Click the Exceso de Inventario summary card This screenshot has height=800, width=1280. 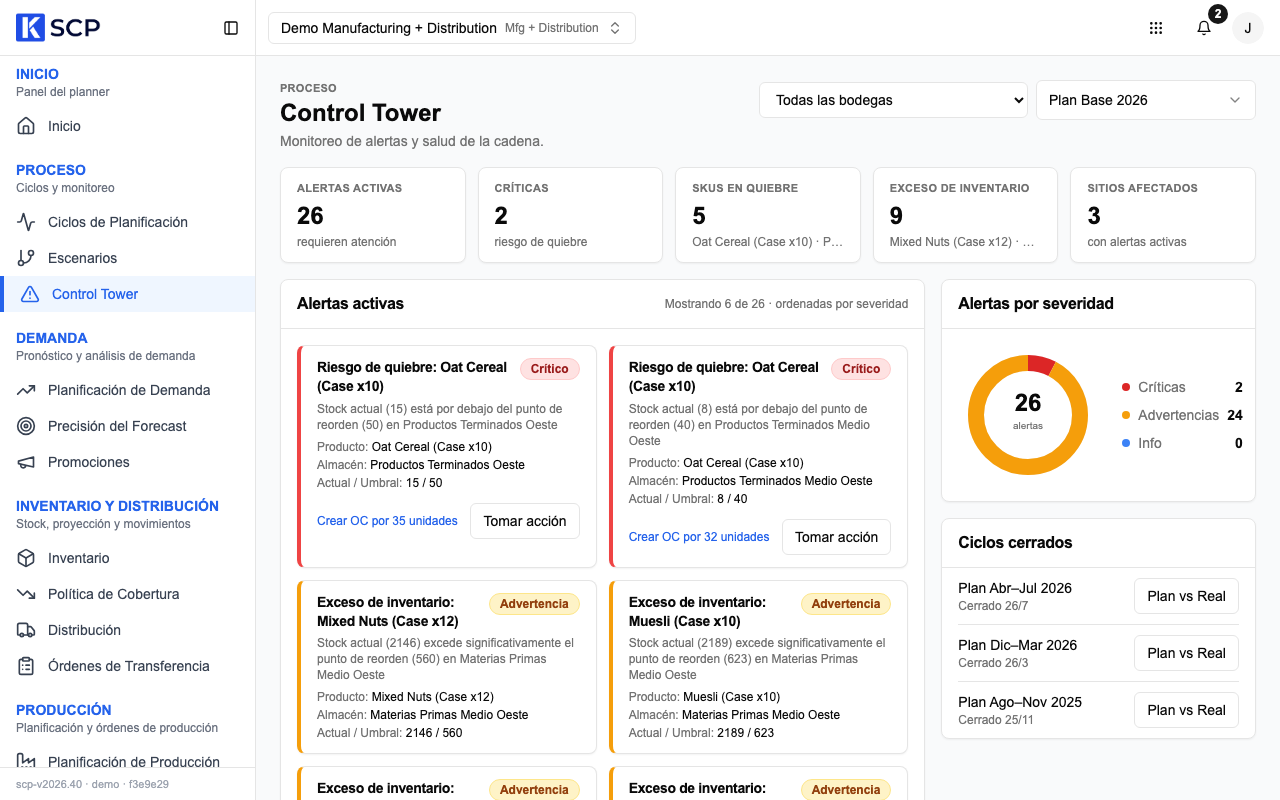coord(966,215)
